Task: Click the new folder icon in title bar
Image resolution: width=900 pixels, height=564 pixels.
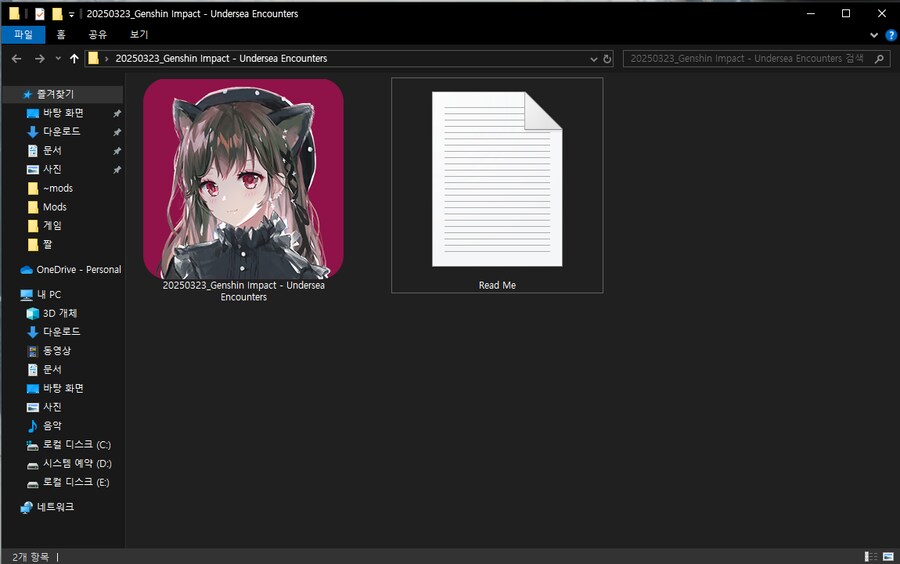Action: coord(57,14)
